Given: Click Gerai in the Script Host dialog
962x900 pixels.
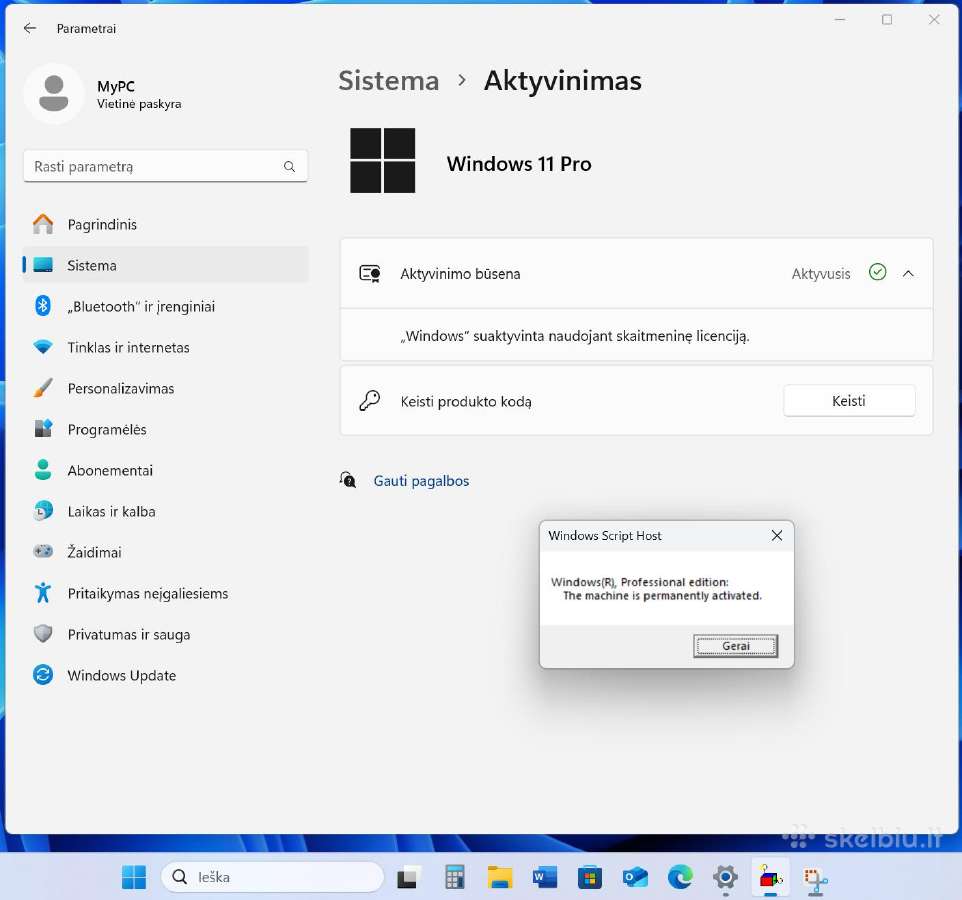Looking at the screenshot, I should [x=736, y=646].
